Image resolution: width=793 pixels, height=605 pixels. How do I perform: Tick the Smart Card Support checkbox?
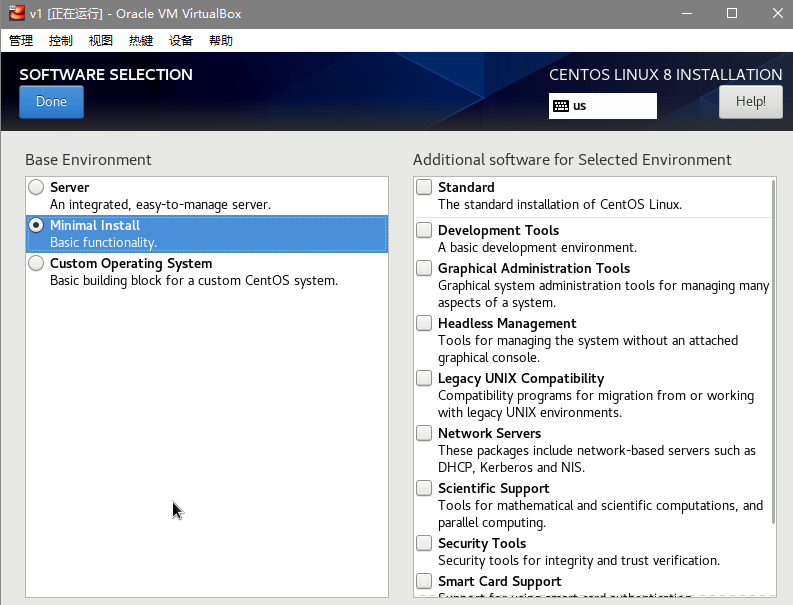(424, 581)
